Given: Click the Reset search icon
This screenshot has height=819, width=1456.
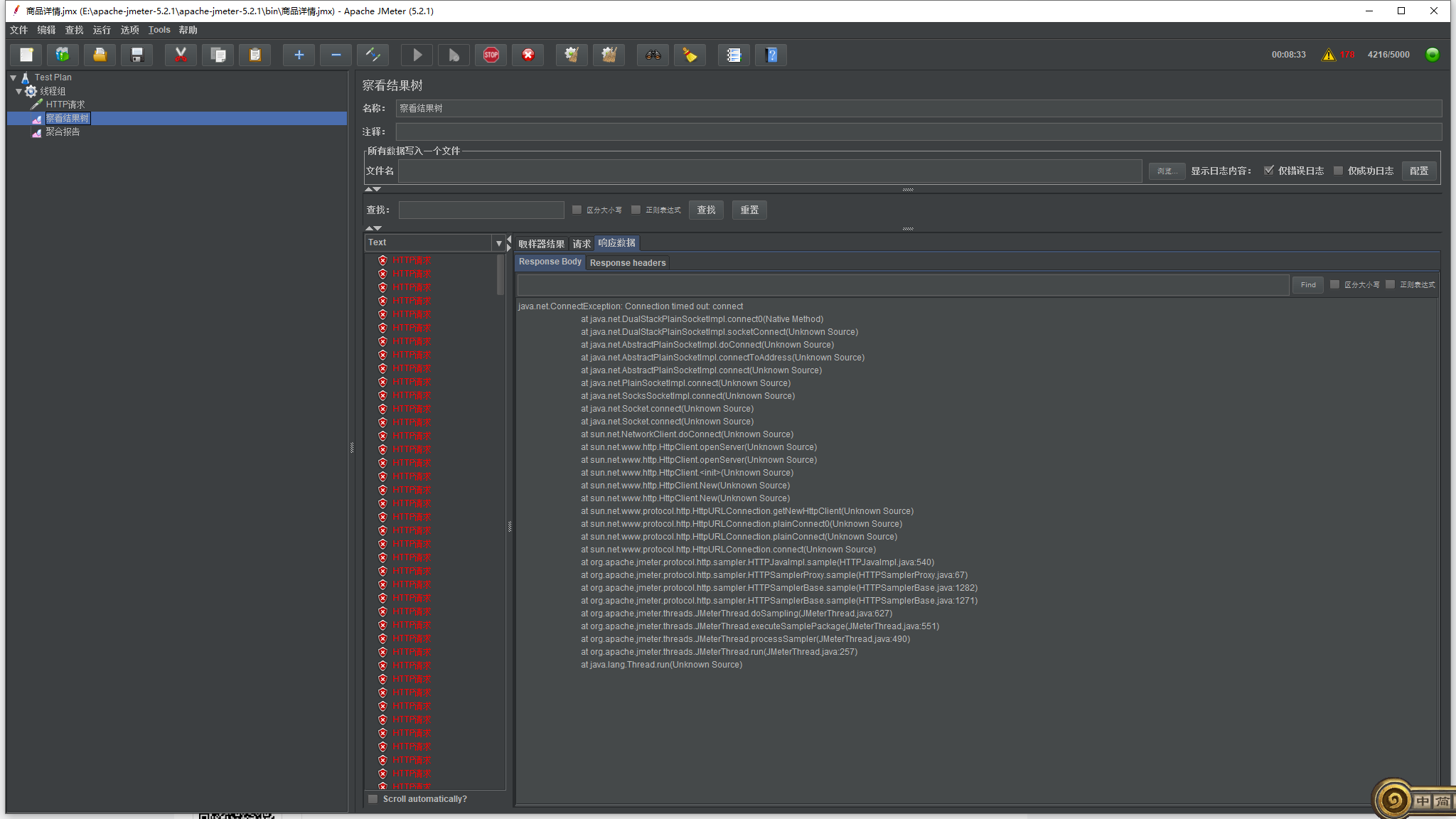Looking at the screenshot, I should (690, 55).
